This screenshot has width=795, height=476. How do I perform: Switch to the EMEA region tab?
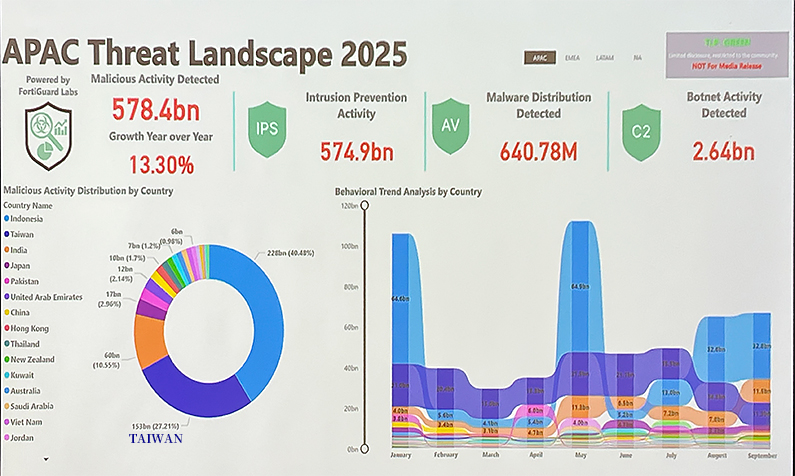(572, 58)
